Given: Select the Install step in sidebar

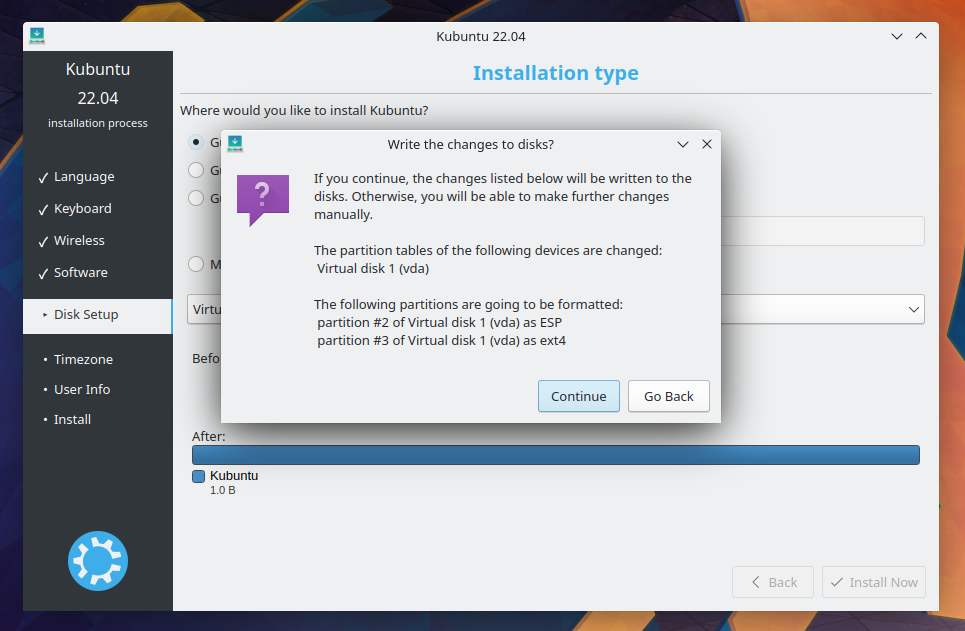Looking at the screenshot, I should coord(72,420).
